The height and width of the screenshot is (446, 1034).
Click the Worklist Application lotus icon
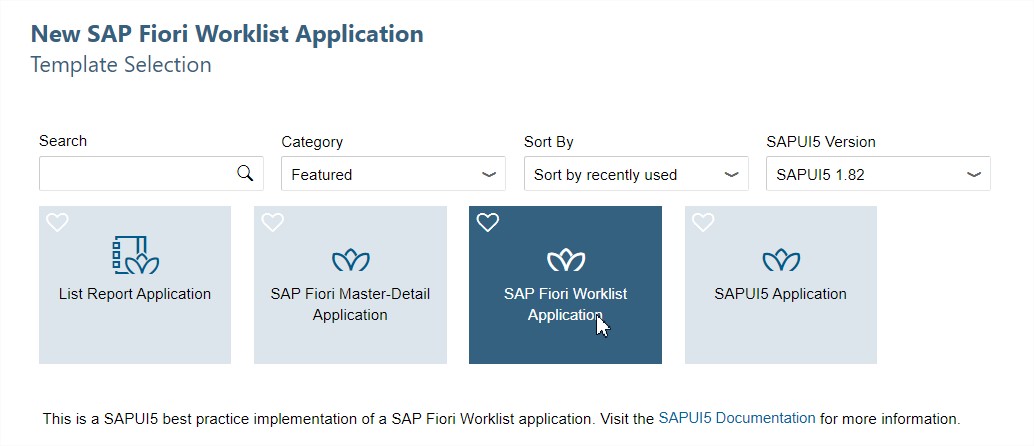point(566,261)
